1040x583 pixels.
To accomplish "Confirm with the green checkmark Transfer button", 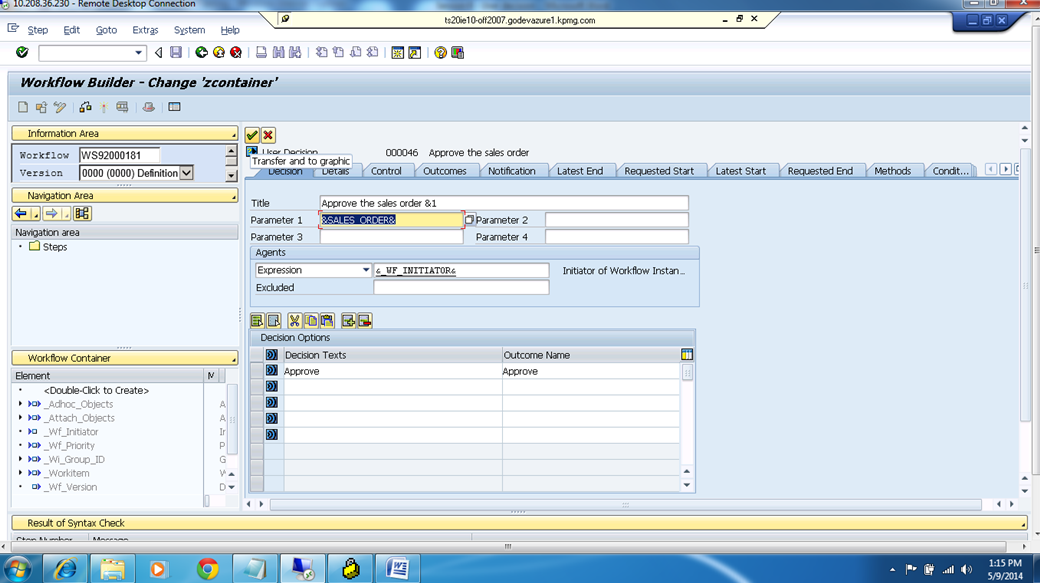I will point(253,136).
